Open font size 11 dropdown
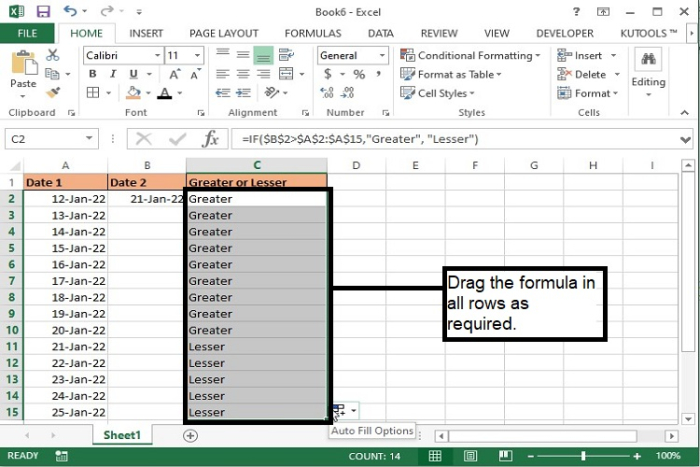700x467 pixels. pyautogui.click(x=197, y=55)
